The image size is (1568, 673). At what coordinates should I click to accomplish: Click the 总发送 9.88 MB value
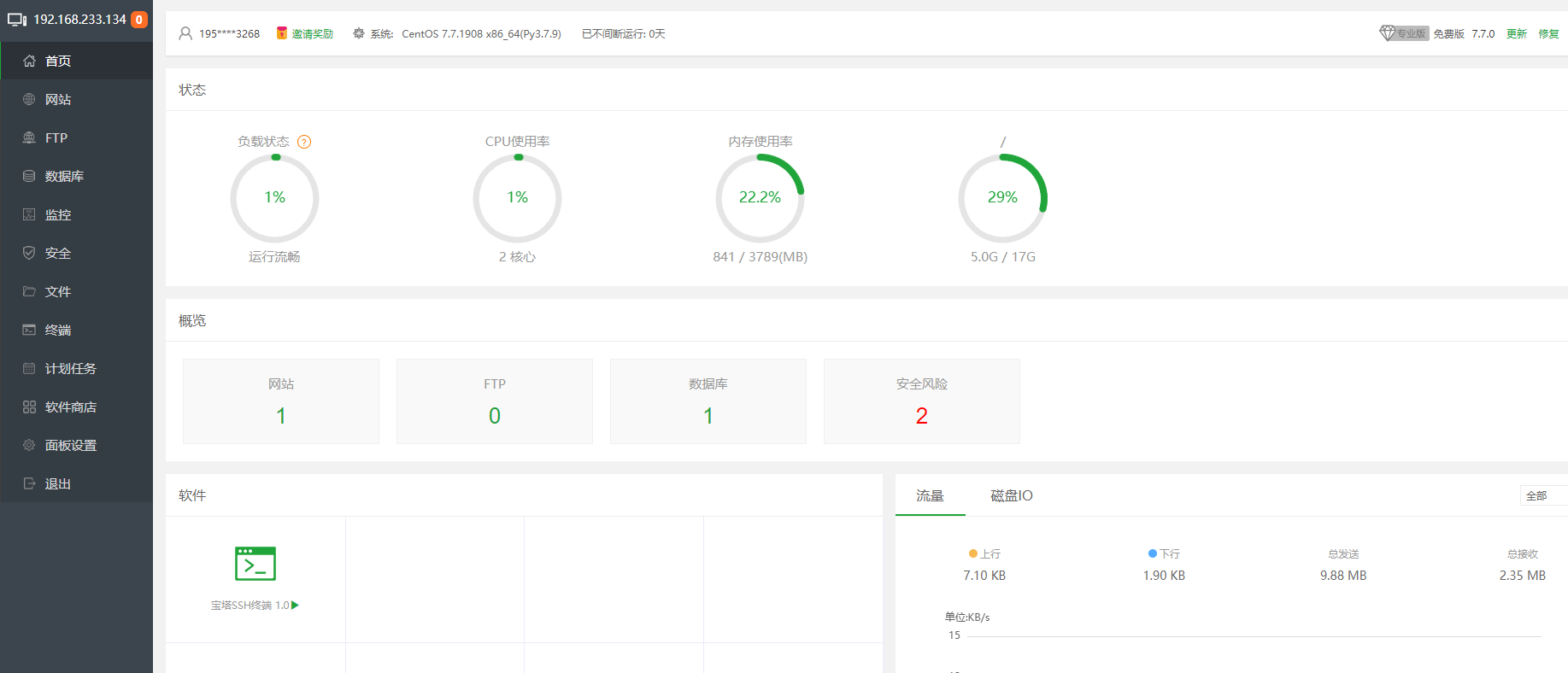point(1343,576)
